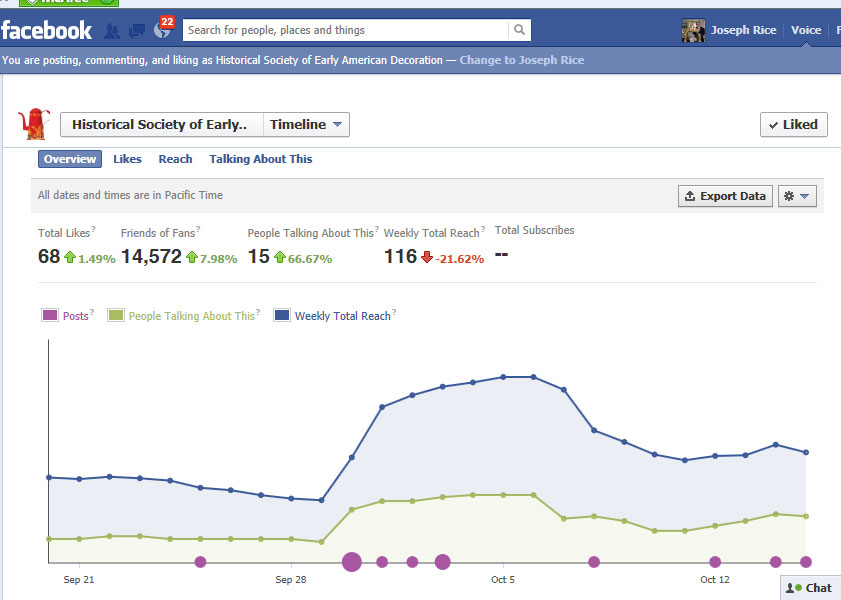Toggle the Liked button
Viewport: 841px width, 600px height.
[x=793, y=125]
